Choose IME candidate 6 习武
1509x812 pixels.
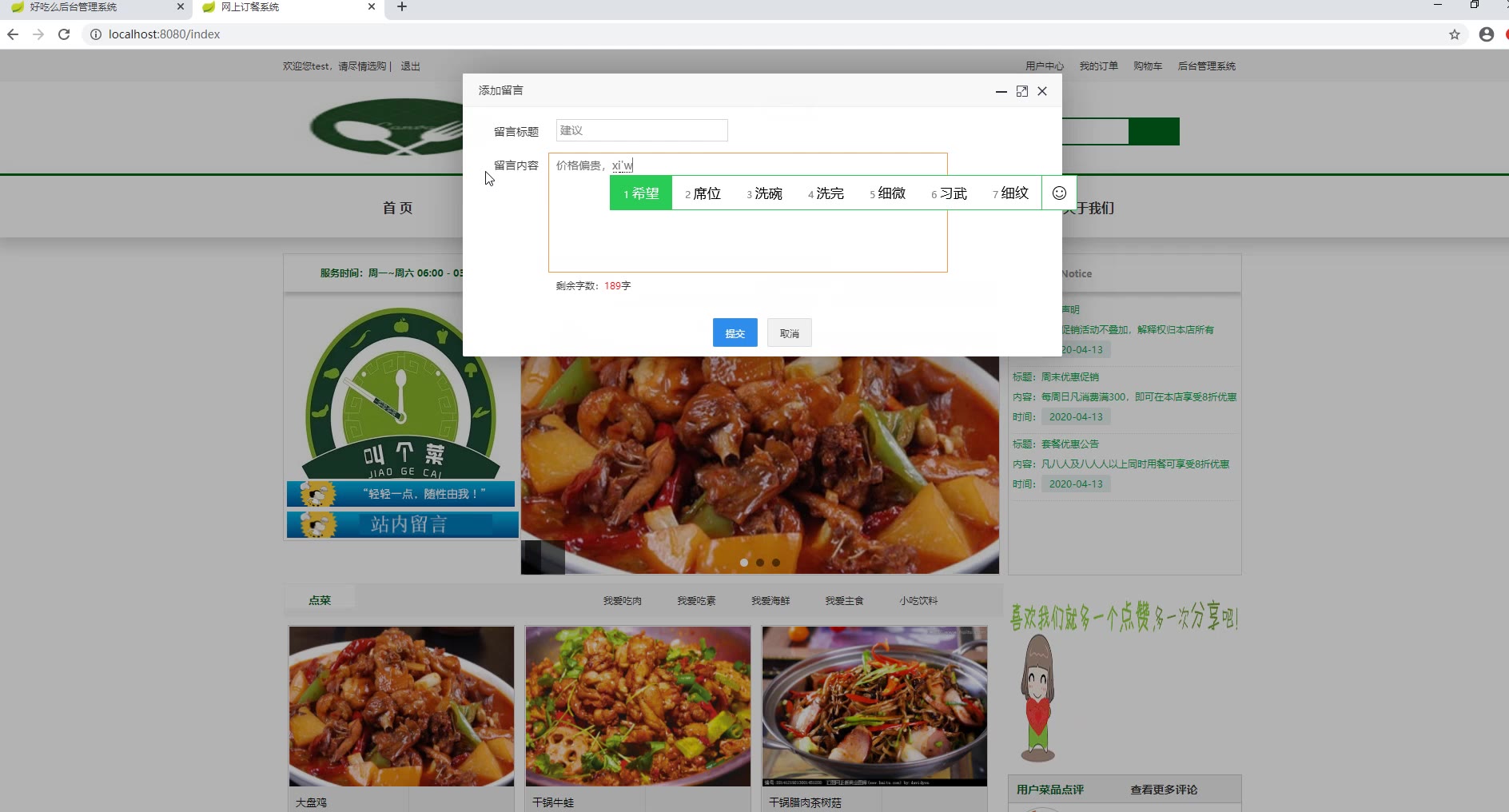point(950,193)
